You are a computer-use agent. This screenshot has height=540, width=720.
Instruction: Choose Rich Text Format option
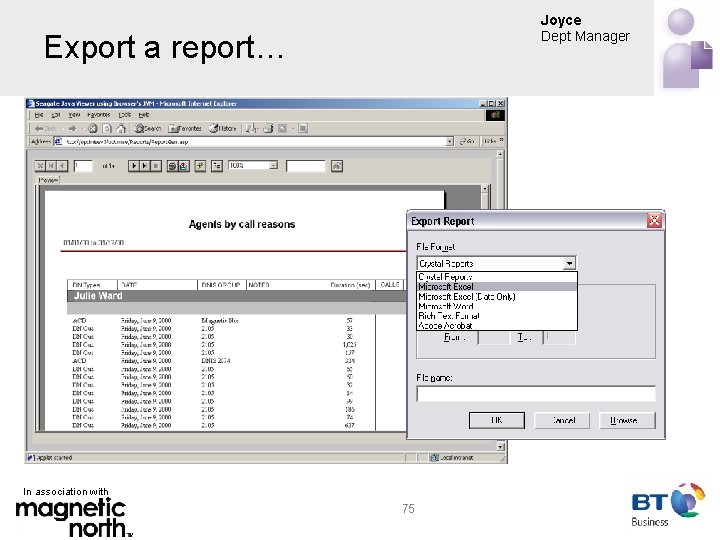point(497,316)
